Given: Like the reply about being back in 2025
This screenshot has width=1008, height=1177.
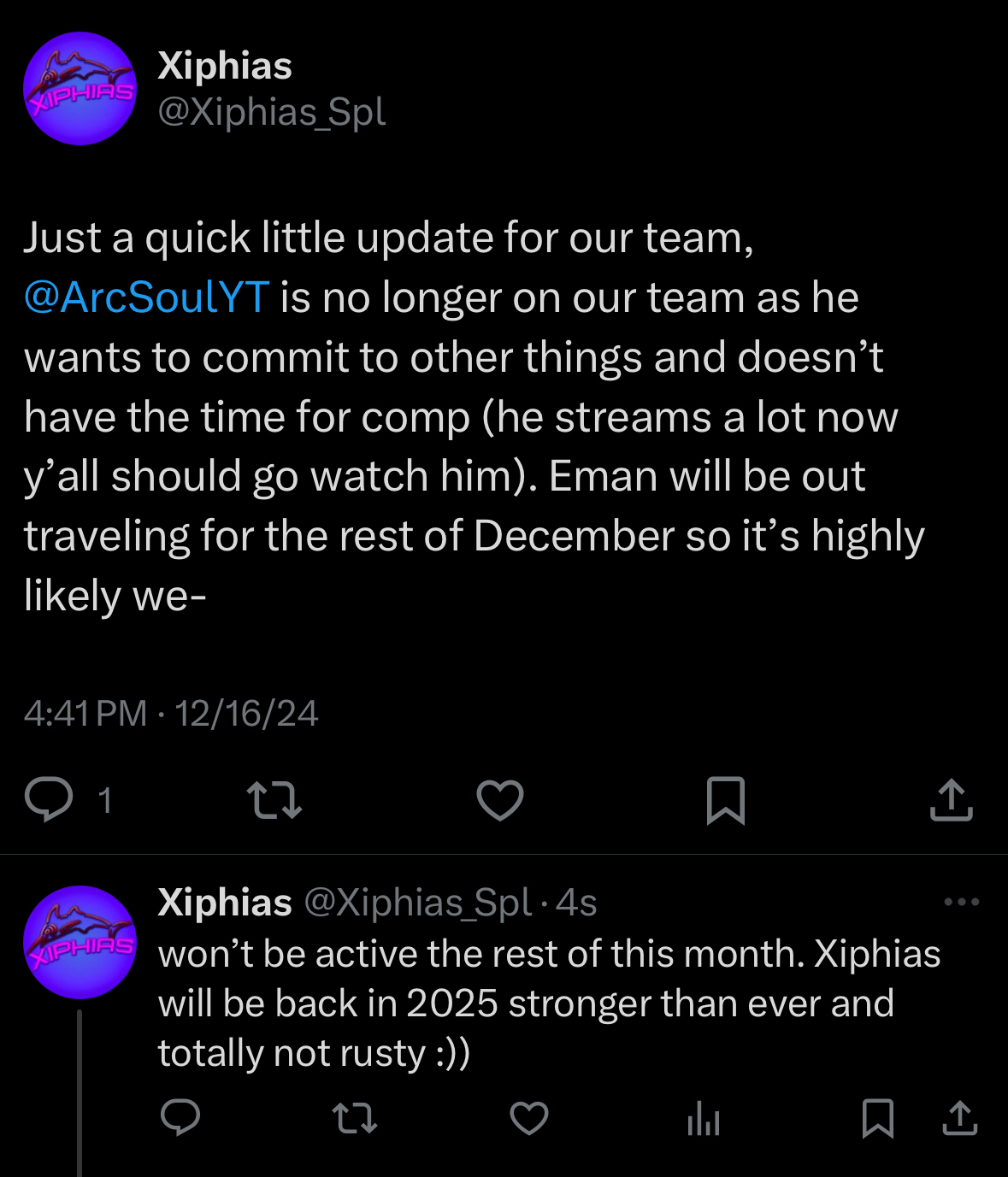Looking at the screenshot, I should click(x=529, y=1118).
